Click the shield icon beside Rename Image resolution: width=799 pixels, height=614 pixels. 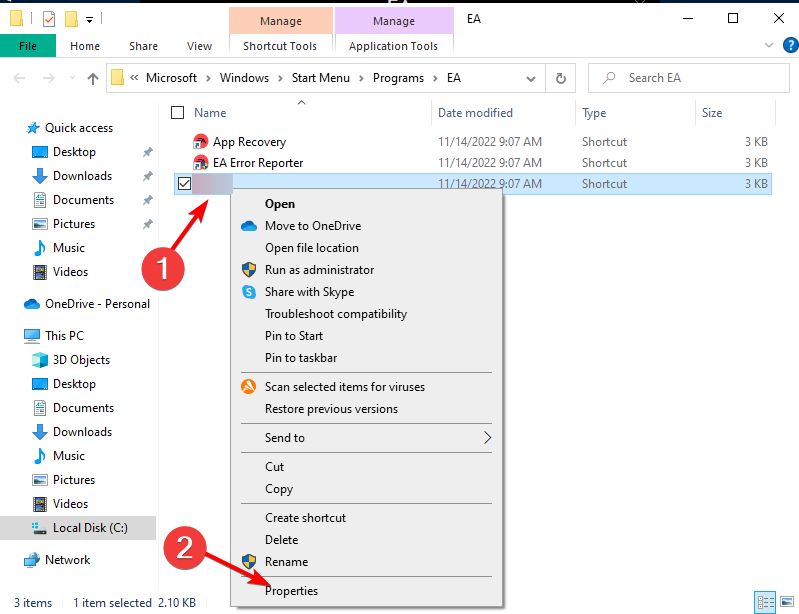click(249, 562)
